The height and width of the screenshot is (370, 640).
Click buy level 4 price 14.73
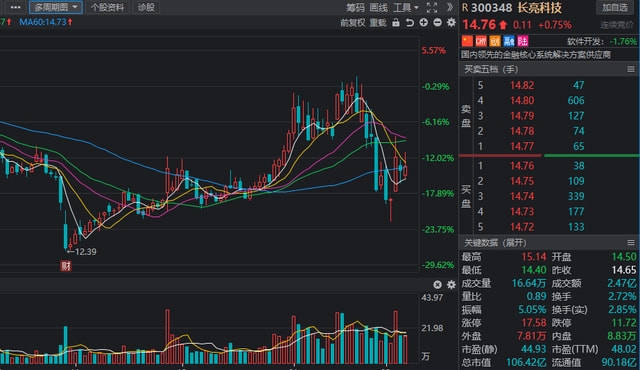pos(522,211)
